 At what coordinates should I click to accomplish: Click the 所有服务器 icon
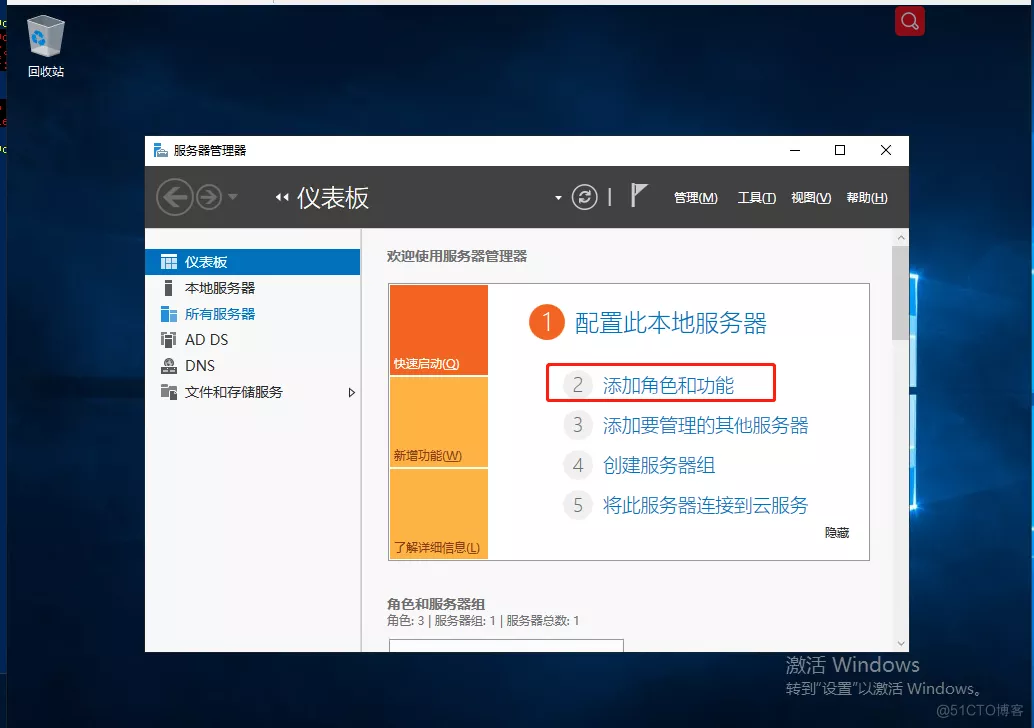point(169,314)
